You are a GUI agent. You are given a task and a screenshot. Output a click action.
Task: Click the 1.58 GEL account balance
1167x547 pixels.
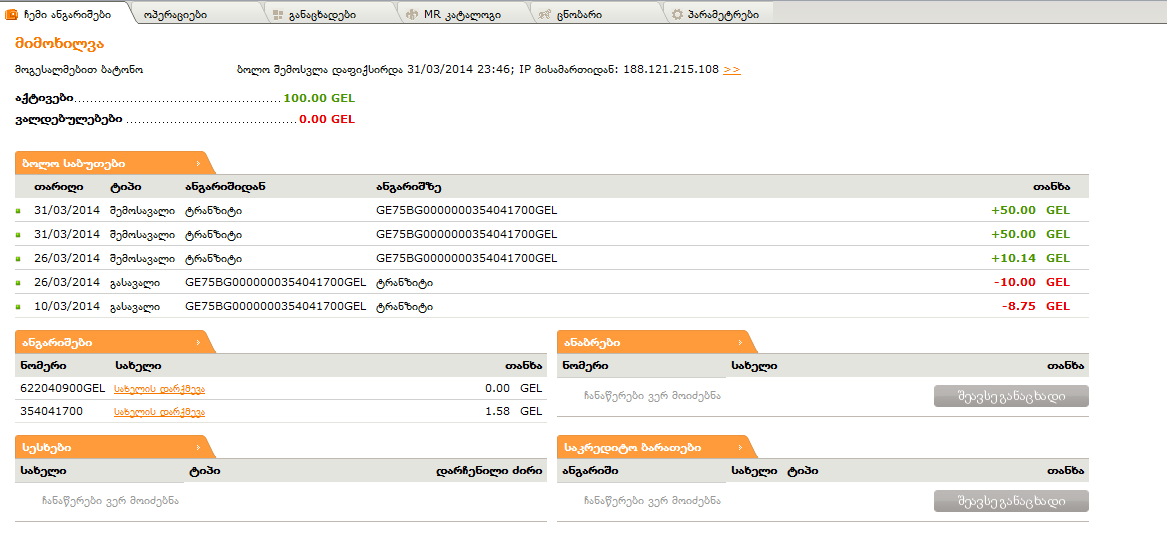pos(514,411)
